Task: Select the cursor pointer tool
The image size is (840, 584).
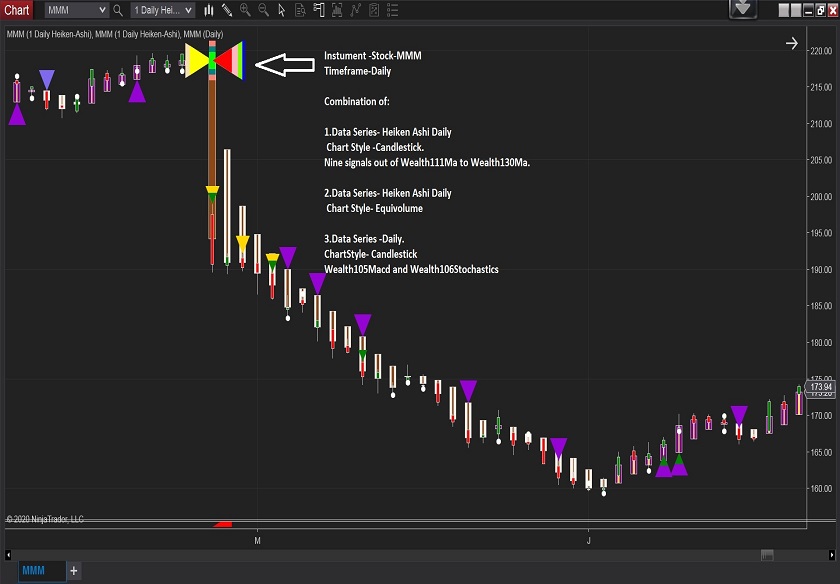Action: (281, 10)
